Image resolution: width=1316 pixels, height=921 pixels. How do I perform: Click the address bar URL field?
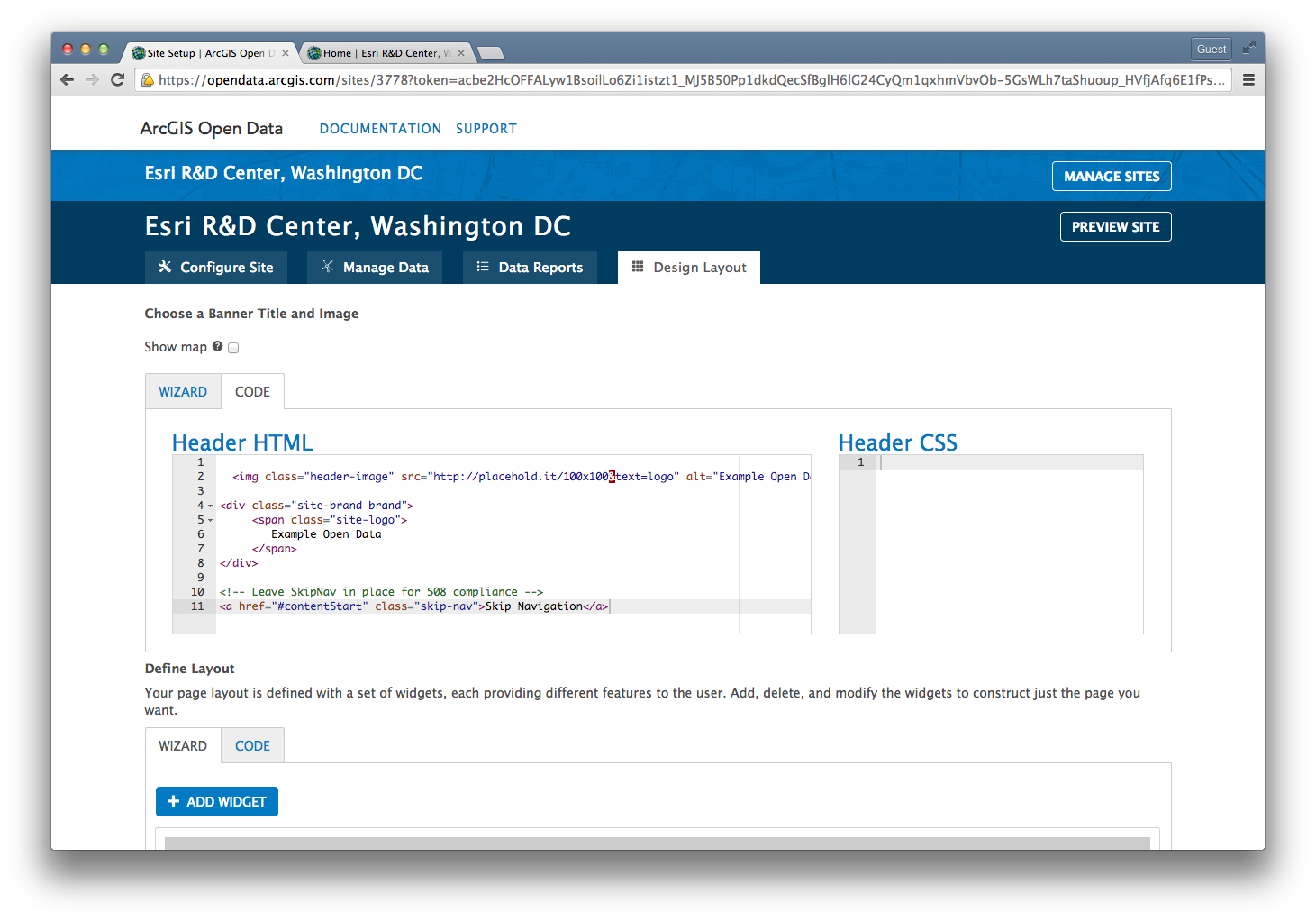(x=684, y=80)
